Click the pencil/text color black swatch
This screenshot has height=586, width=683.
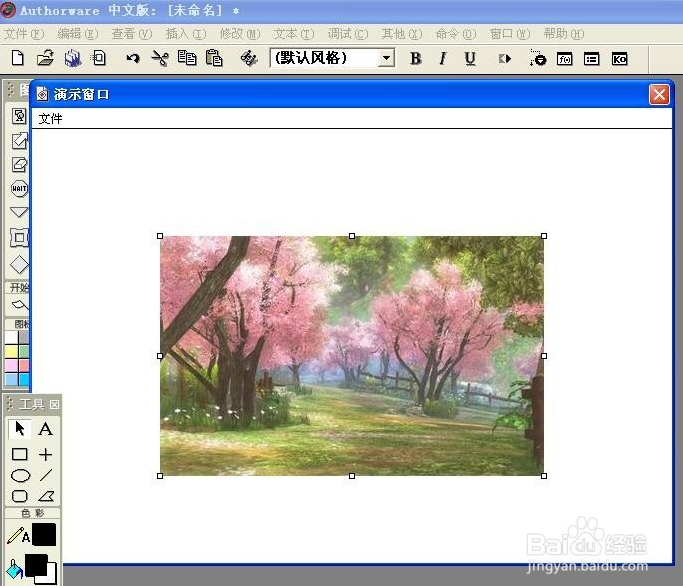(x=44, y=535)
